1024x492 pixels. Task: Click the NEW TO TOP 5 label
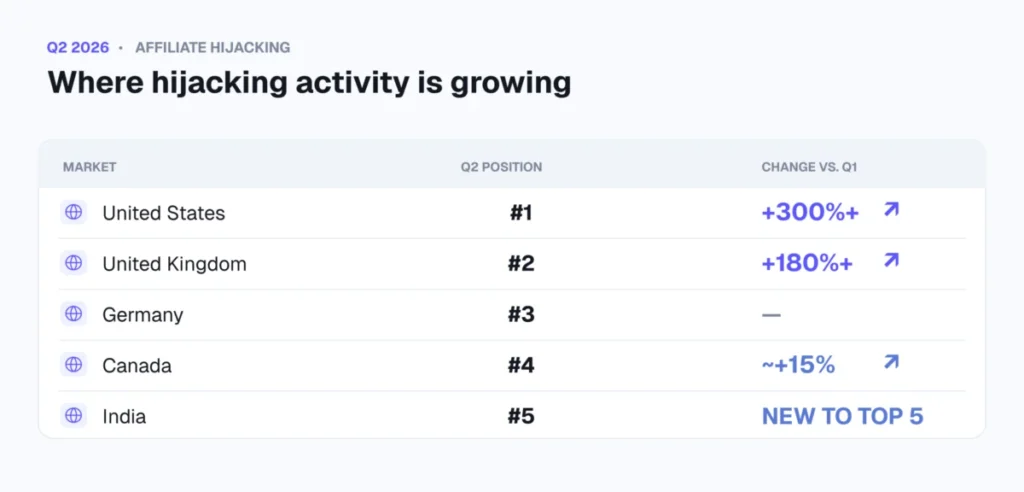point(842,417)
